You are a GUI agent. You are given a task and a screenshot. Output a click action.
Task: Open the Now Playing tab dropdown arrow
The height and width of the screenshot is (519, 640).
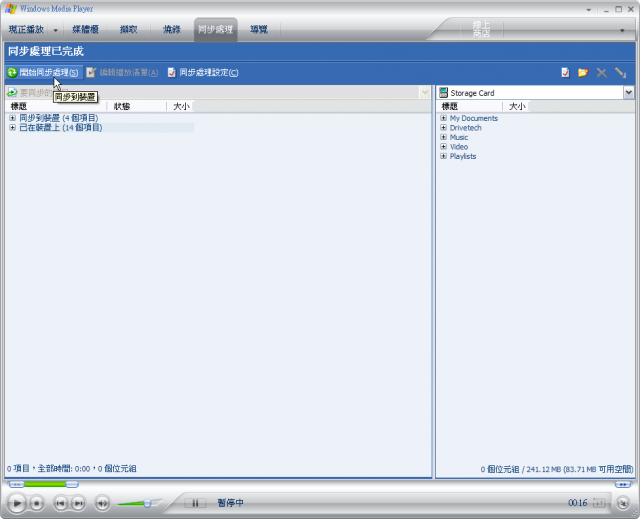[x=56, y=30]
